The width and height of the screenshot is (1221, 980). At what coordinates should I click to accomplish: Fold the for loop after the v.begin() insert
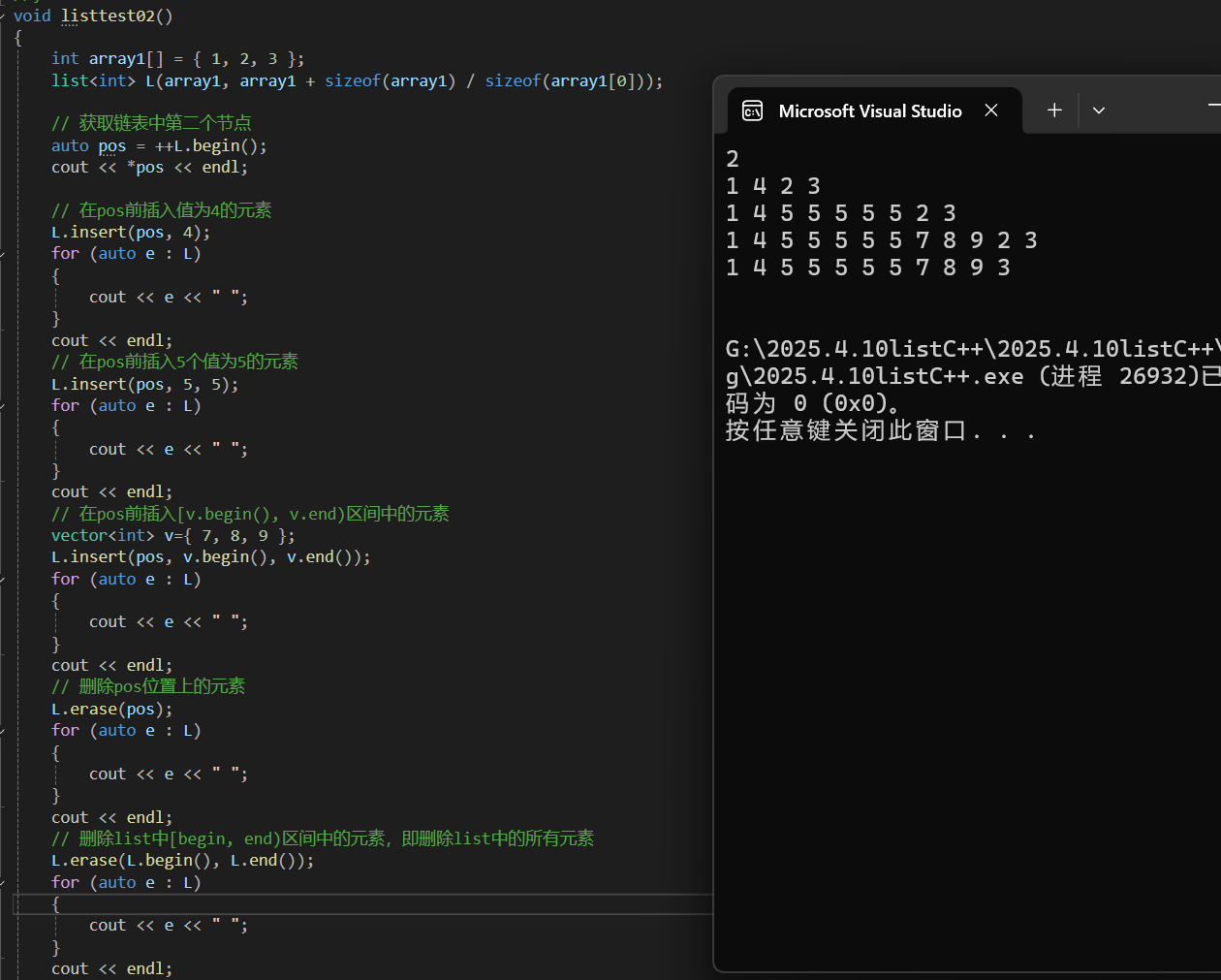pyautogui.click(x=3, y=580)
